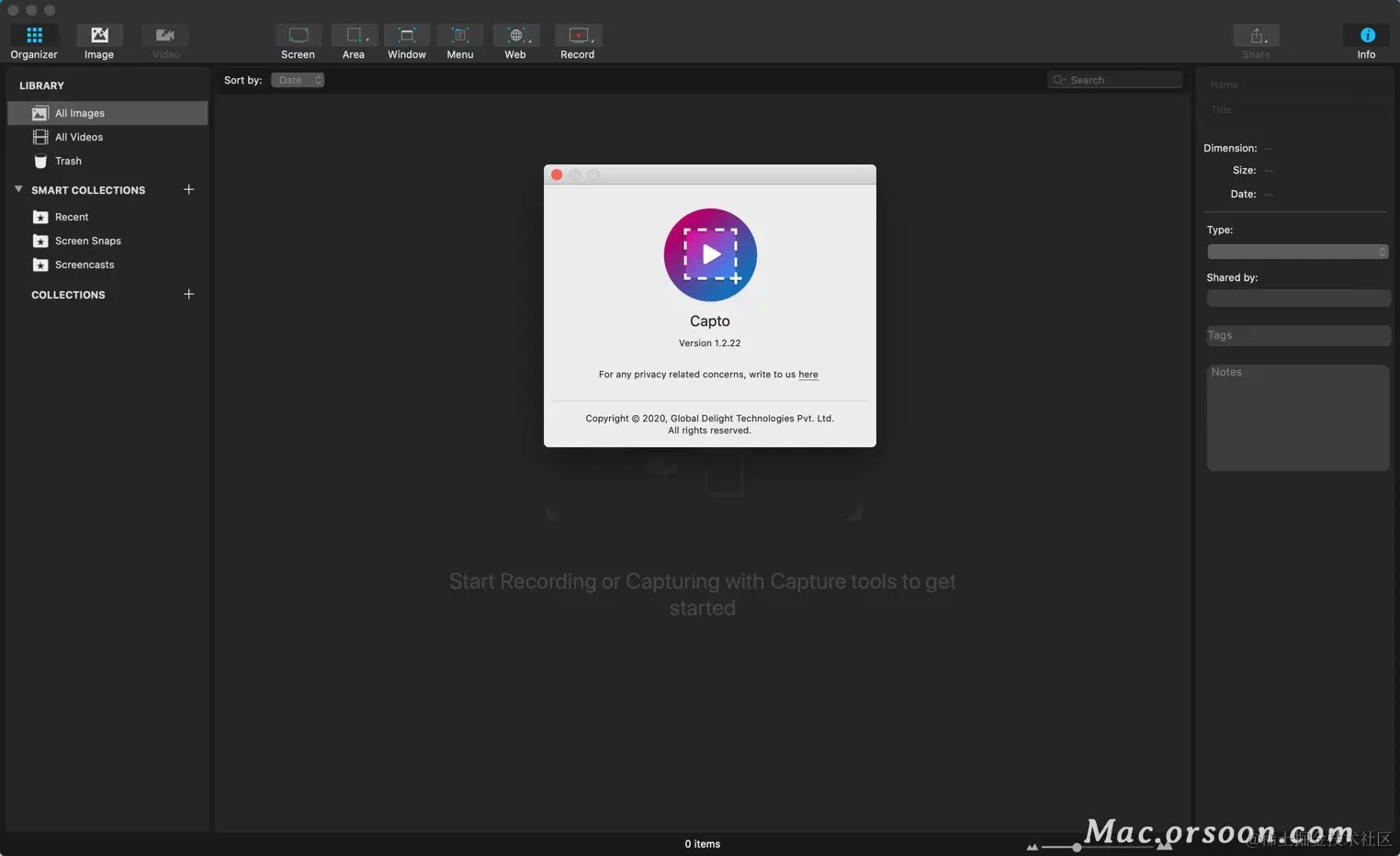Image resolution: width=1400 pixels, height=856 pixels.
Task: Open the Recent smart collection
Action: coord(107,217)
